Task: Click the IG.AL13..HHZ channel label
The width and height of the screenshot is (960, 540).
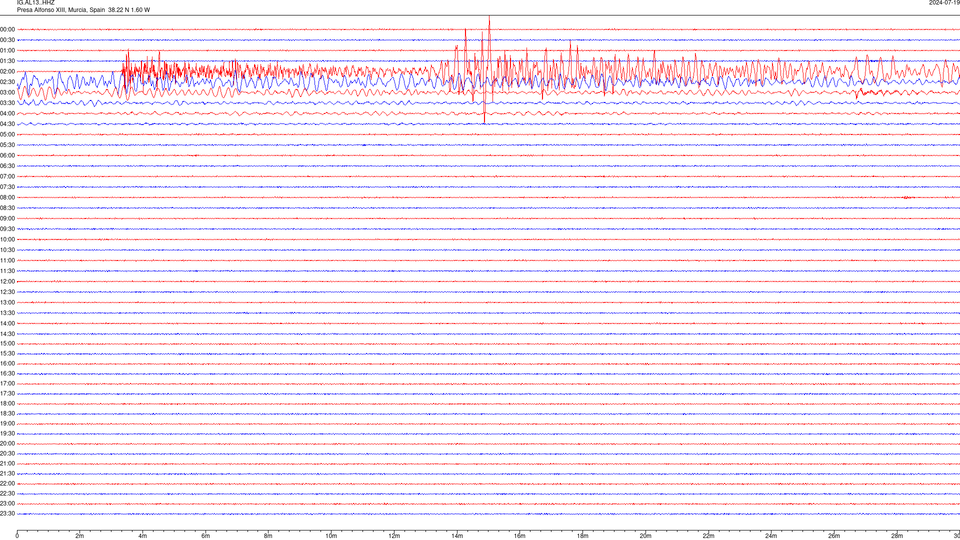Action: point(36,2)
